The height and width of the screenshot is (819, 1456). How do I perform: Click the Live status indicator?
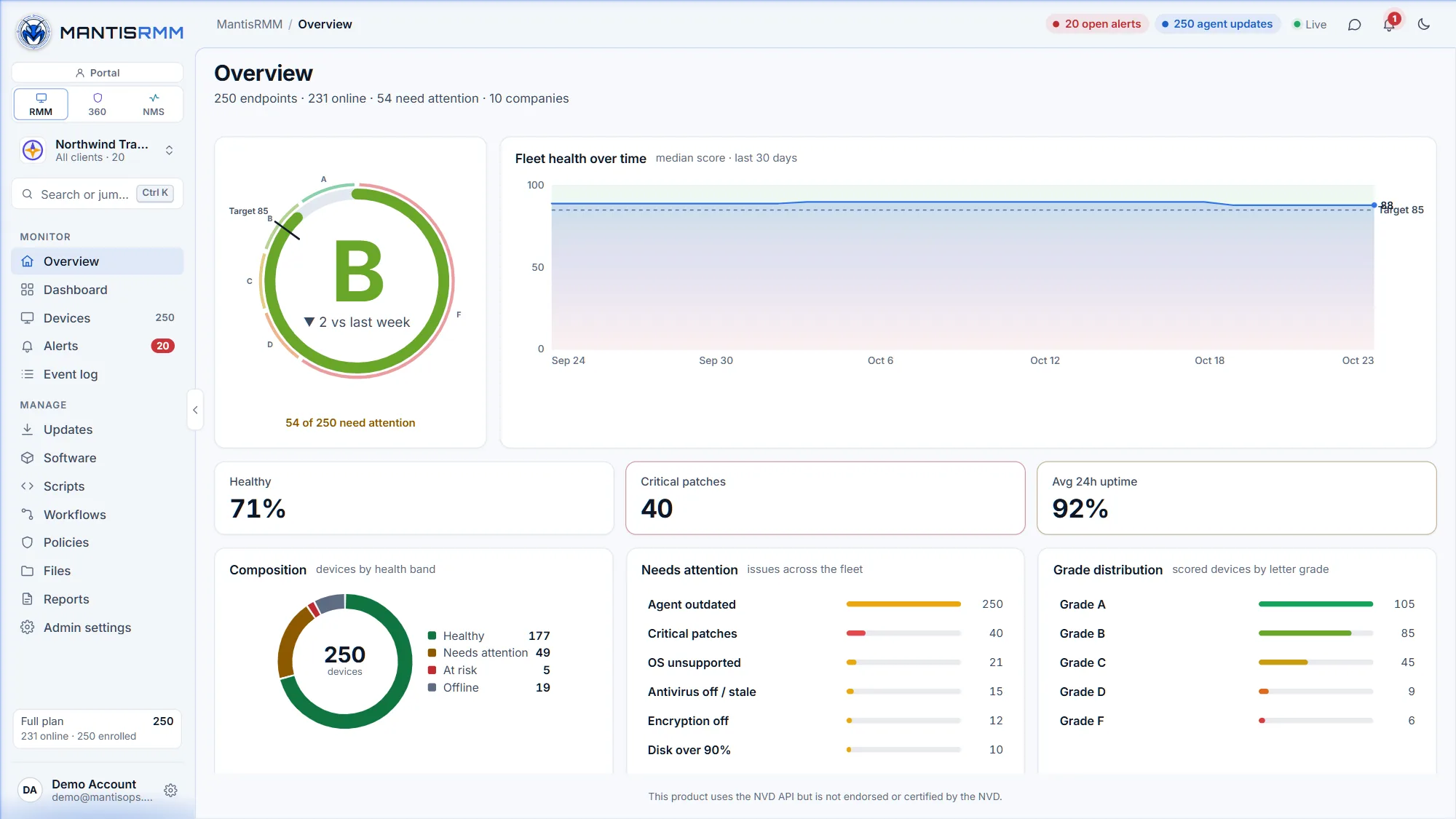[x=1310, y=25]
